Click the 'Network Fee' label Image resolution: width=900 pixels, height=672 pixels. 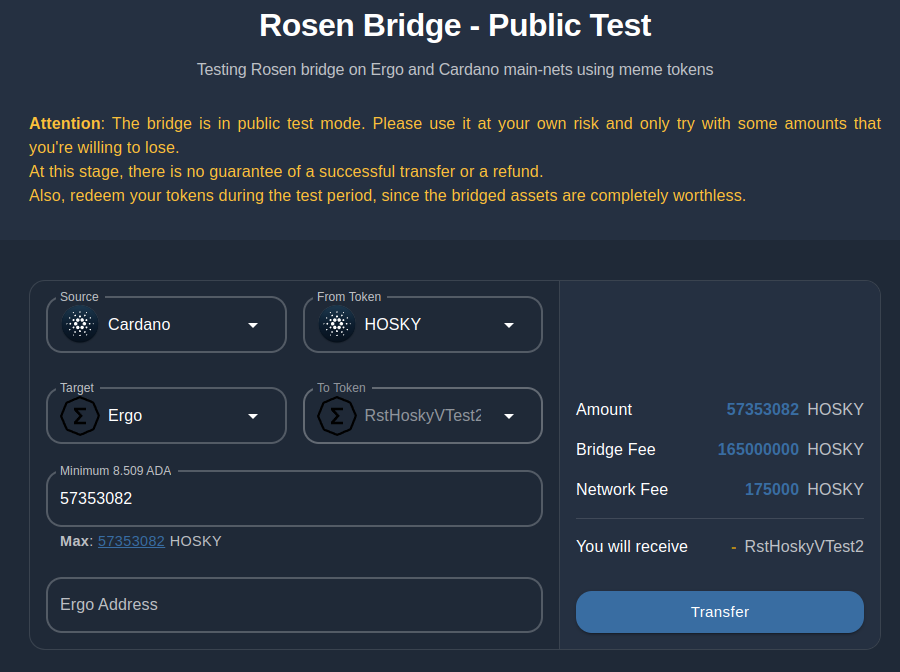(622, 490)
